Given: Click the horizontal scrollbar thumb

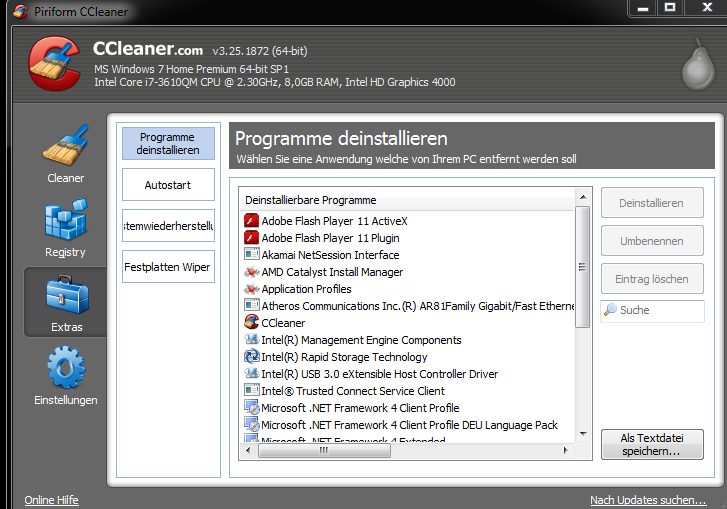Looking at the screenshot, I should click(324, 450).
